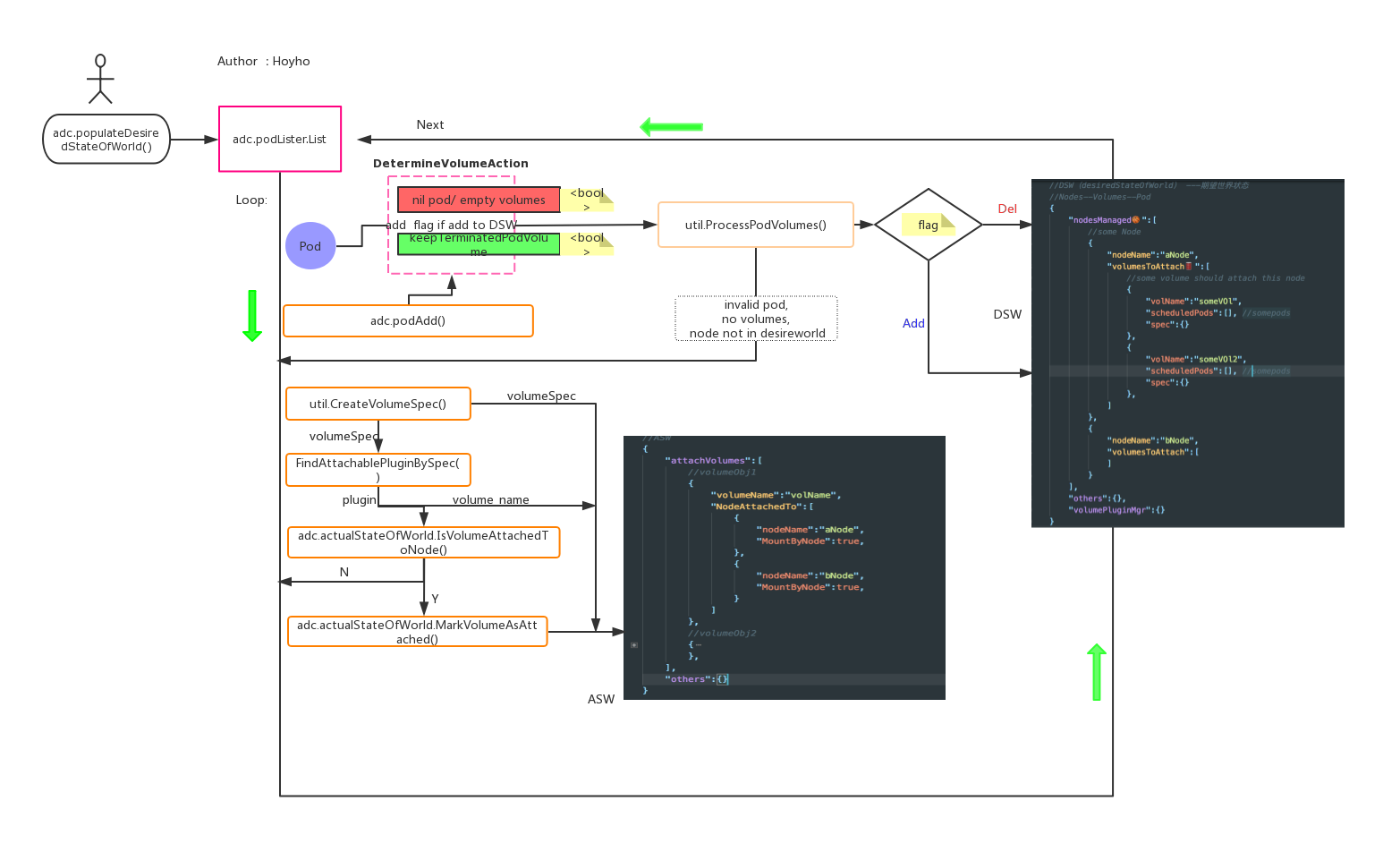Viewport: 1400px width, 852px height.
Task: Select the adc.podLister.List box
Action: (280, 140)
